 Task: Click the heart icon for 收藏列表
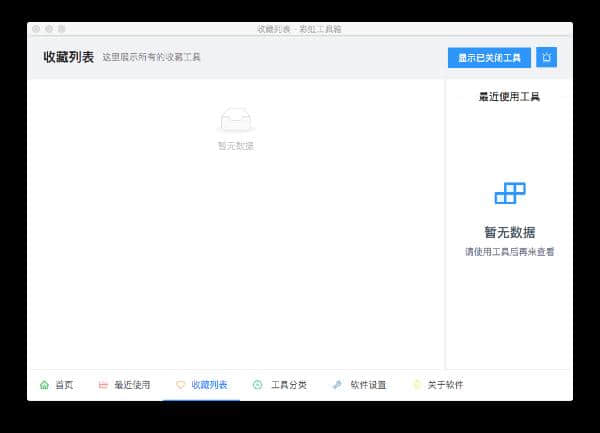pyautogui.click(x=180, y=385)
